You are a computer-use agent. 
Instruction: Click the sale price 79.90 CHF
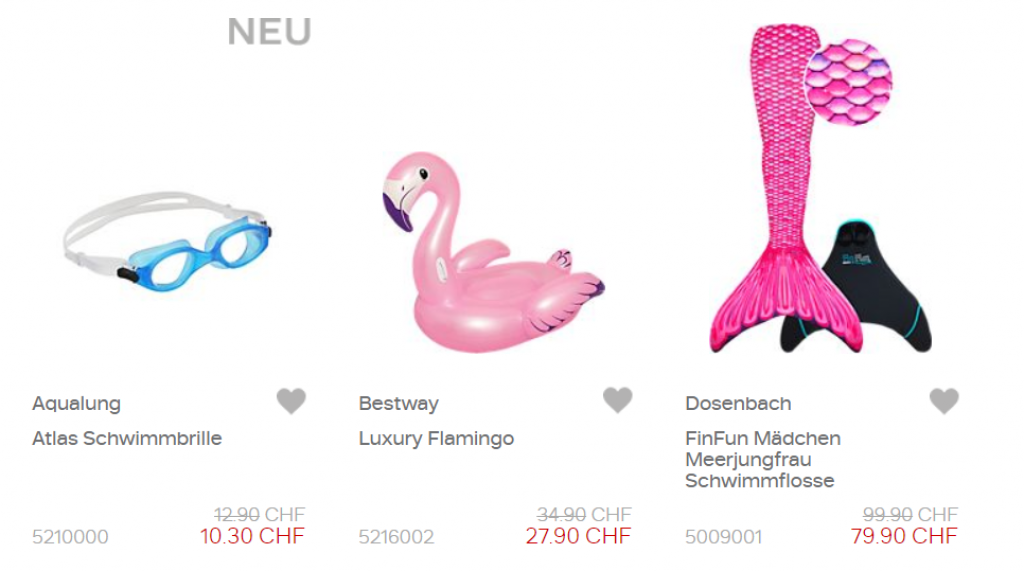(904, 536)
